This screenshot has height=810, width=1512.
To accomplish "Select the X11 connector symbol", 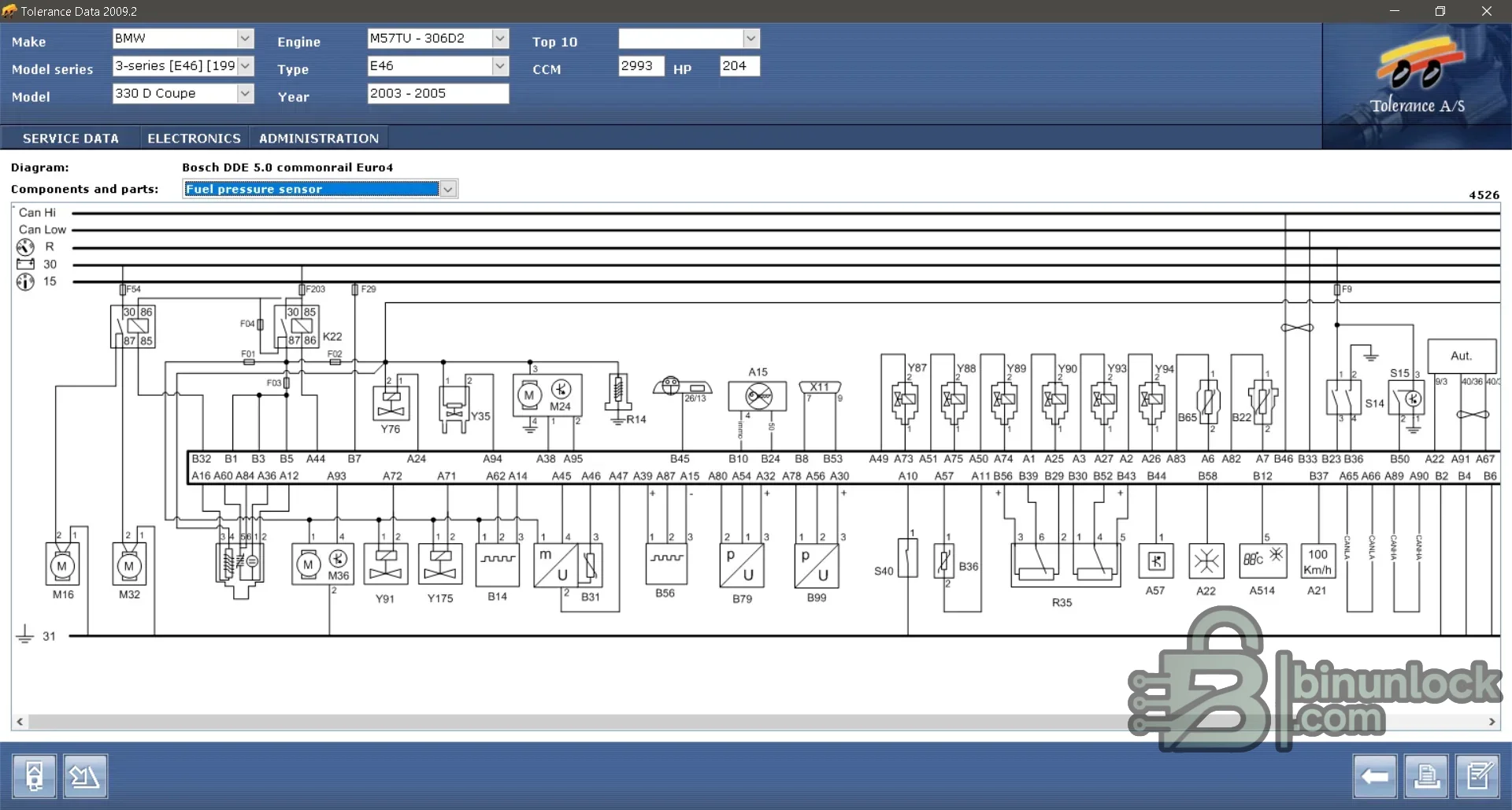I will (x=820, y=387).
